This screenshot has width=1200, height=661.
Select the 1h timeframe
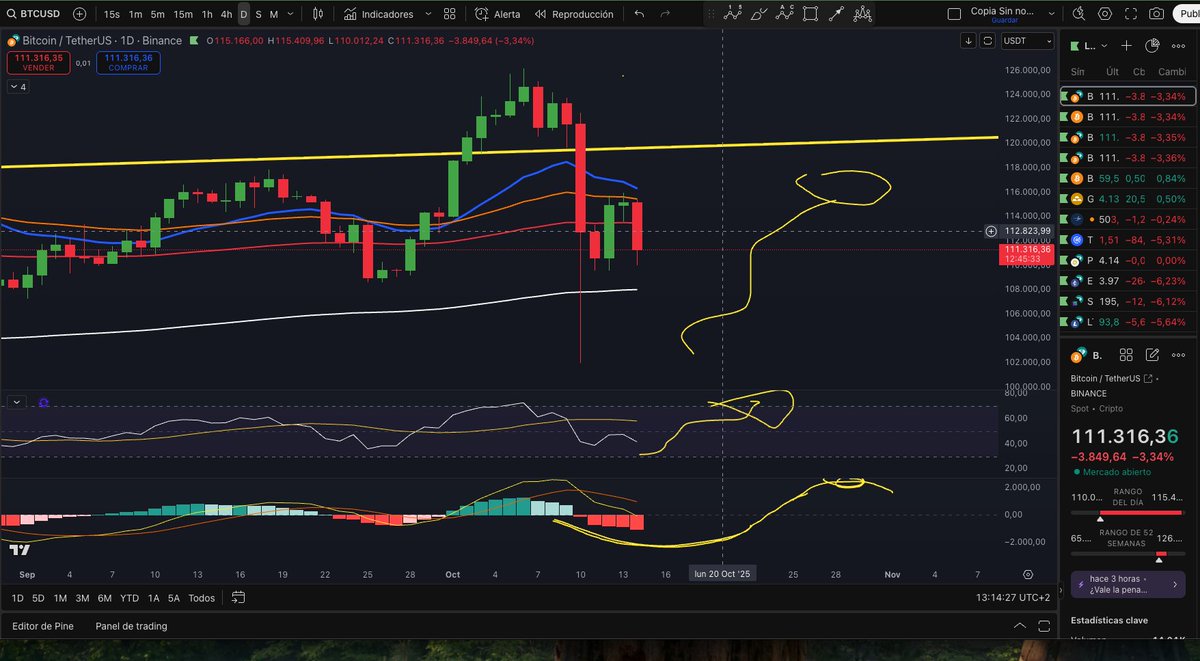coord(207,15)
